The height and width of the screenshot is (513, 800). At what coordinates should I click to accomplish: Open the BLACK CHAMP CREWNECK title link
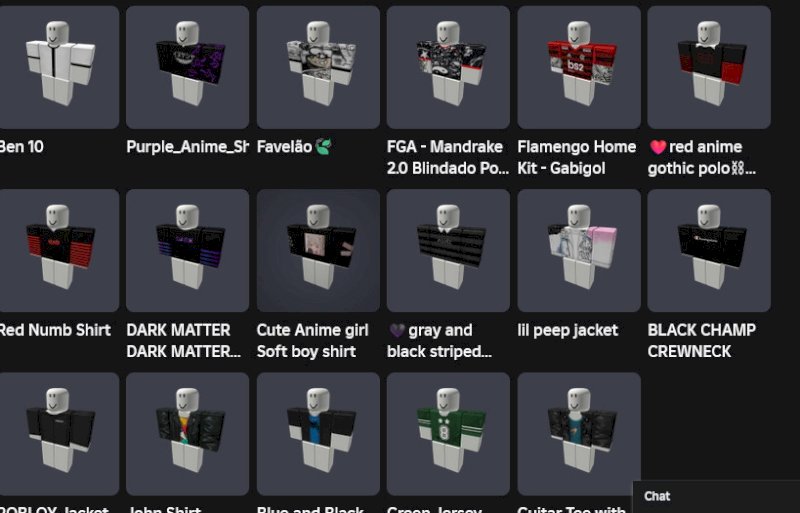tap(702, 340)
